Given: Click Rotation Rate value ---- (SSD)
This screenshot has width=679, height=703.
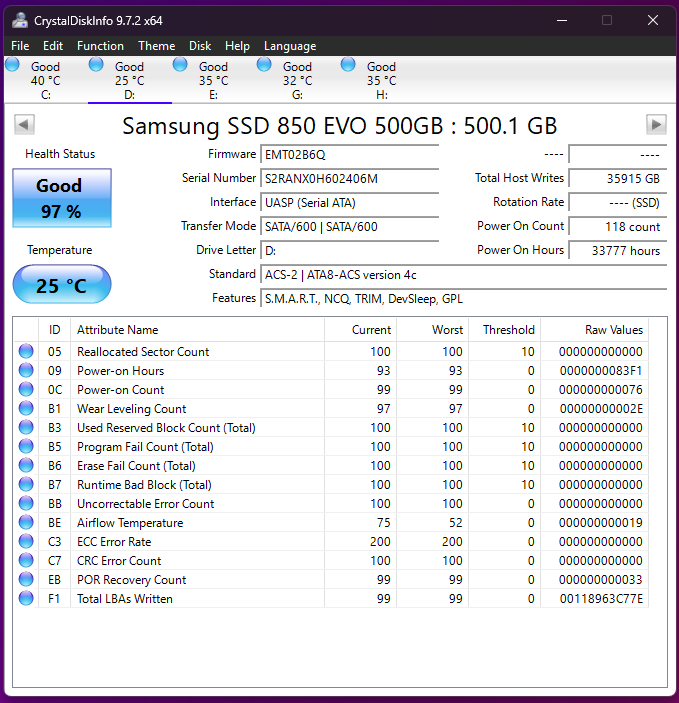Looking at the screenshot, I should coord(618,203).
